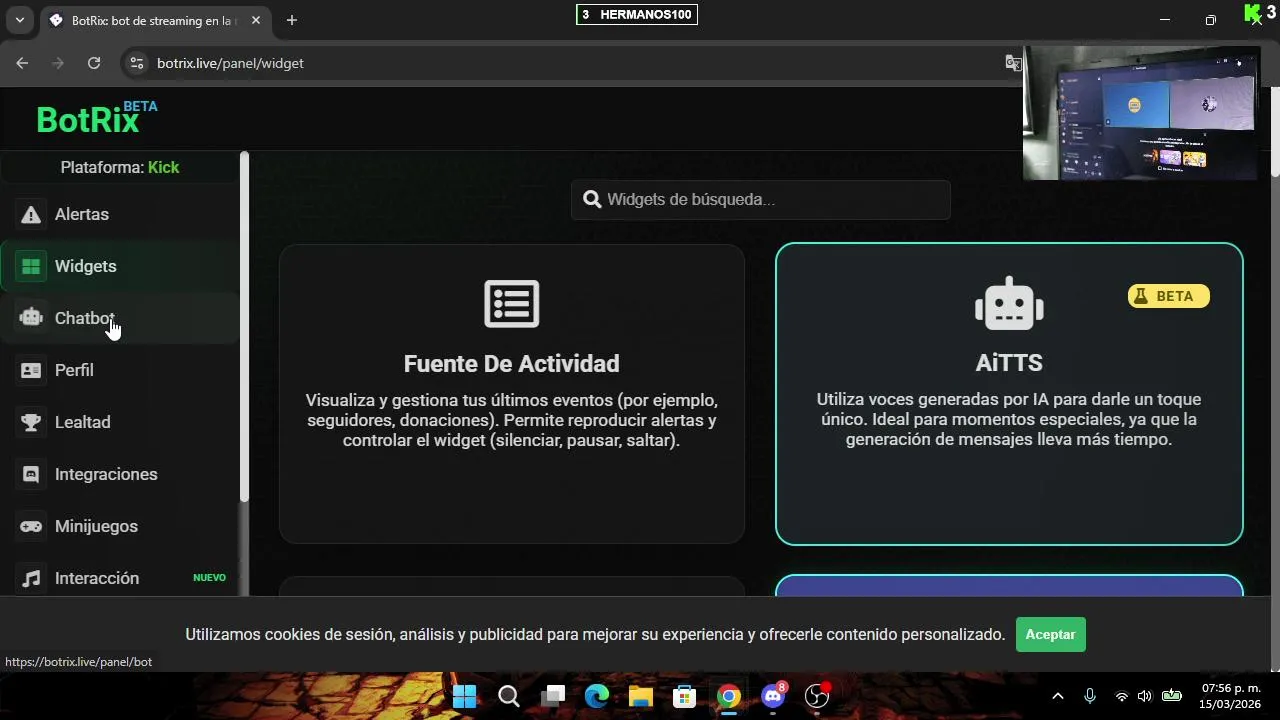The width and height of the screenshot is (1280, 720).
Task: Open OBS Studio from taskbar
Action: pyautogui.click(x=817, y=696)
